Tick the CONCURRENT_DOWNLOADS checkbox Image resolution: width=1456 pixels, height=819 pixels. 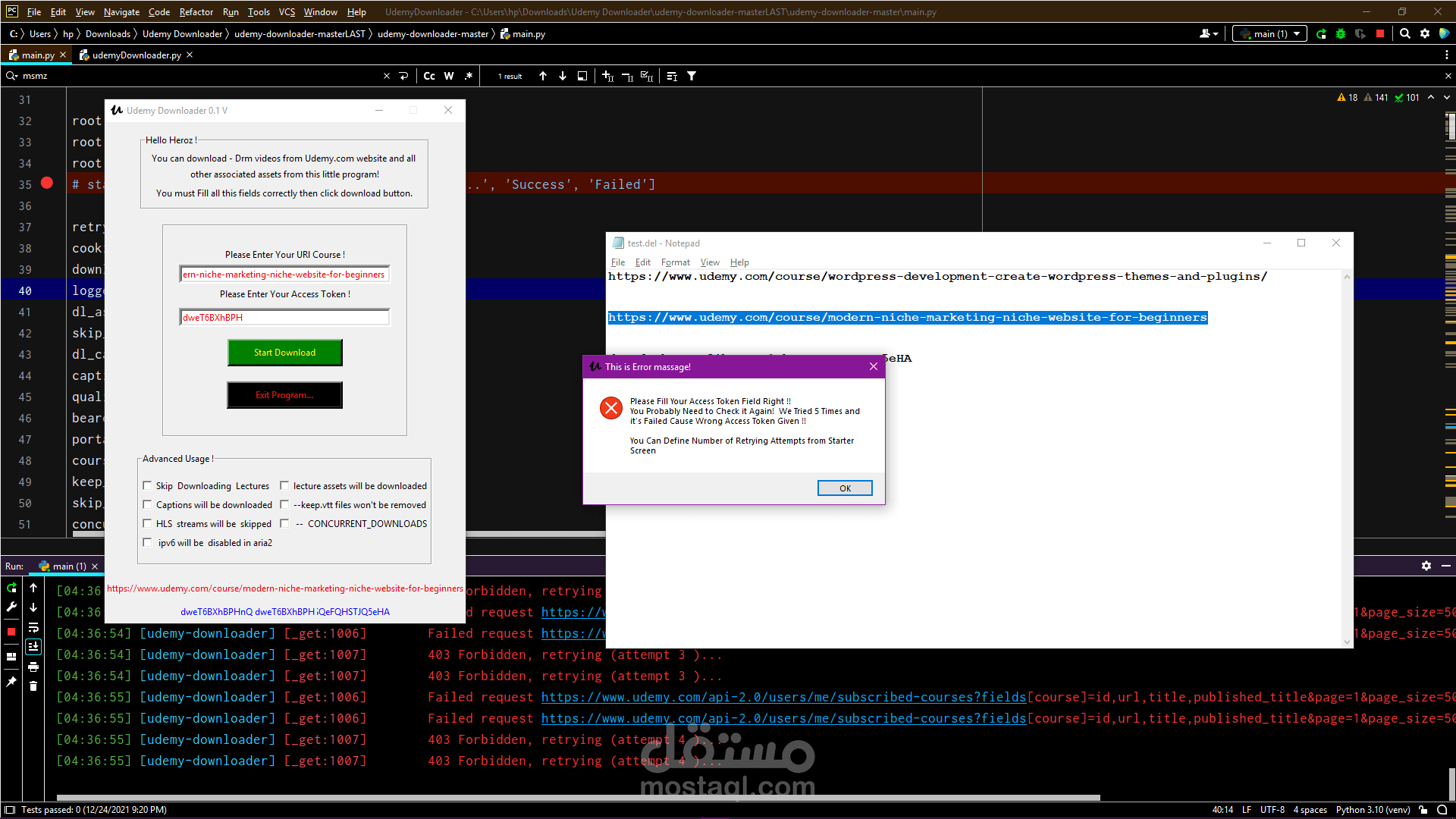click(284, 524)
